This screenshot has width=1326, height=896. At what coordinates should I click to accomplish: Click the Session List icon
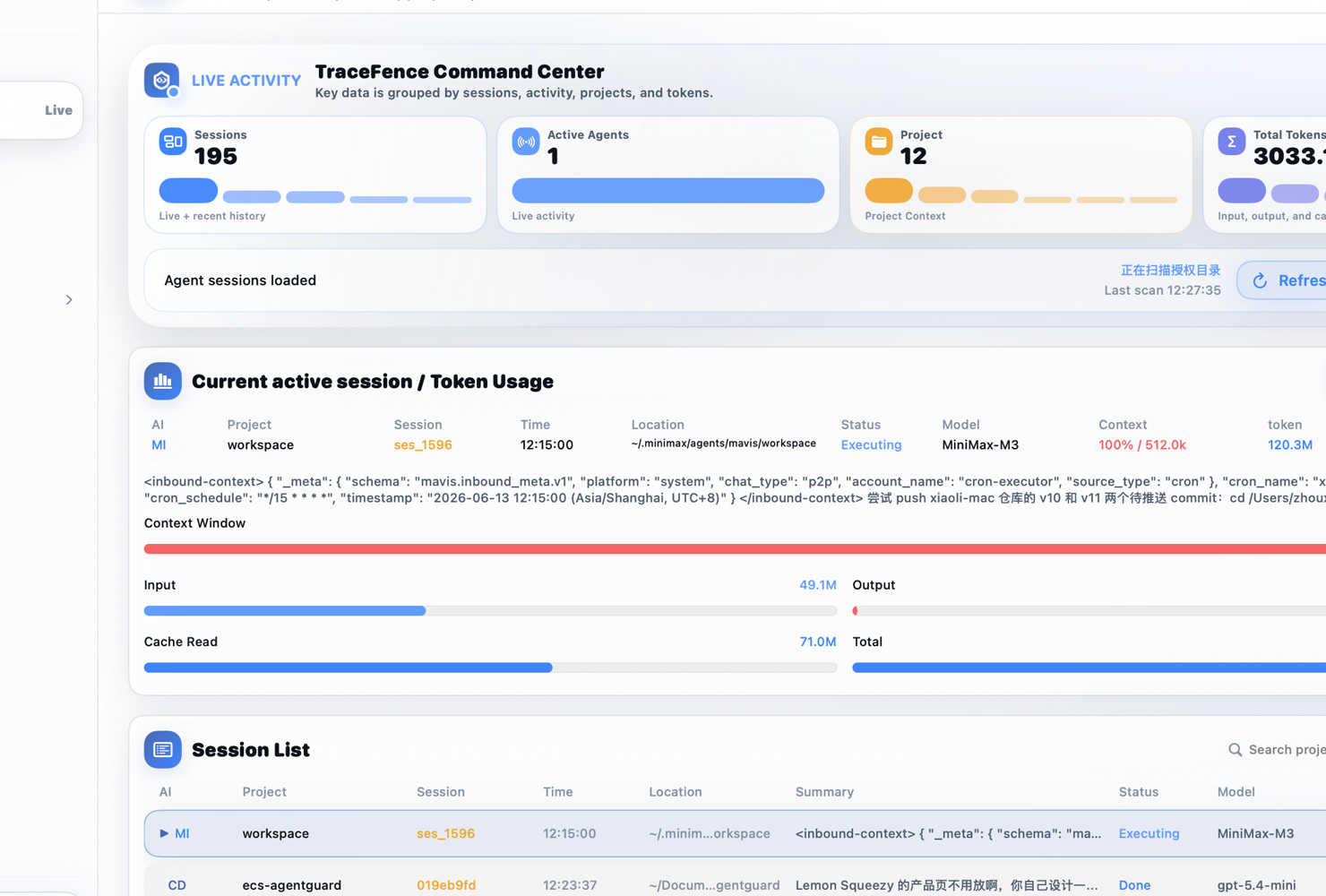[163, 749]
